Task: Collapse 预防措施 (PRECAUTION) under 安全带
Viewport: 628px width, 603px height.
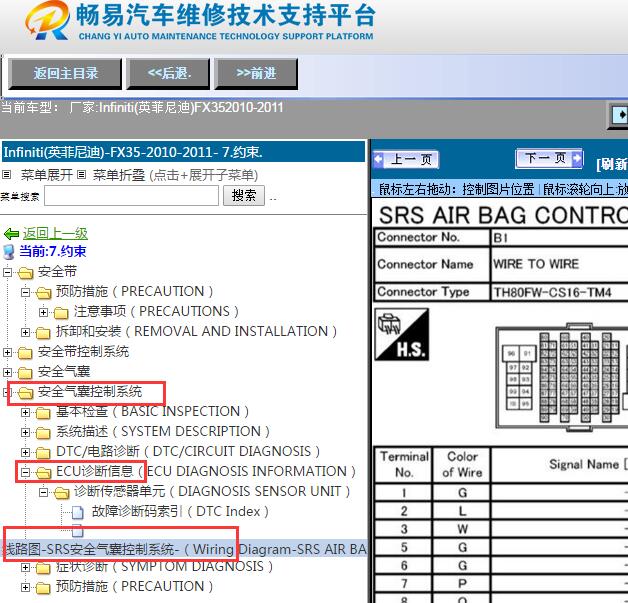Action: [x=25, y=292]
